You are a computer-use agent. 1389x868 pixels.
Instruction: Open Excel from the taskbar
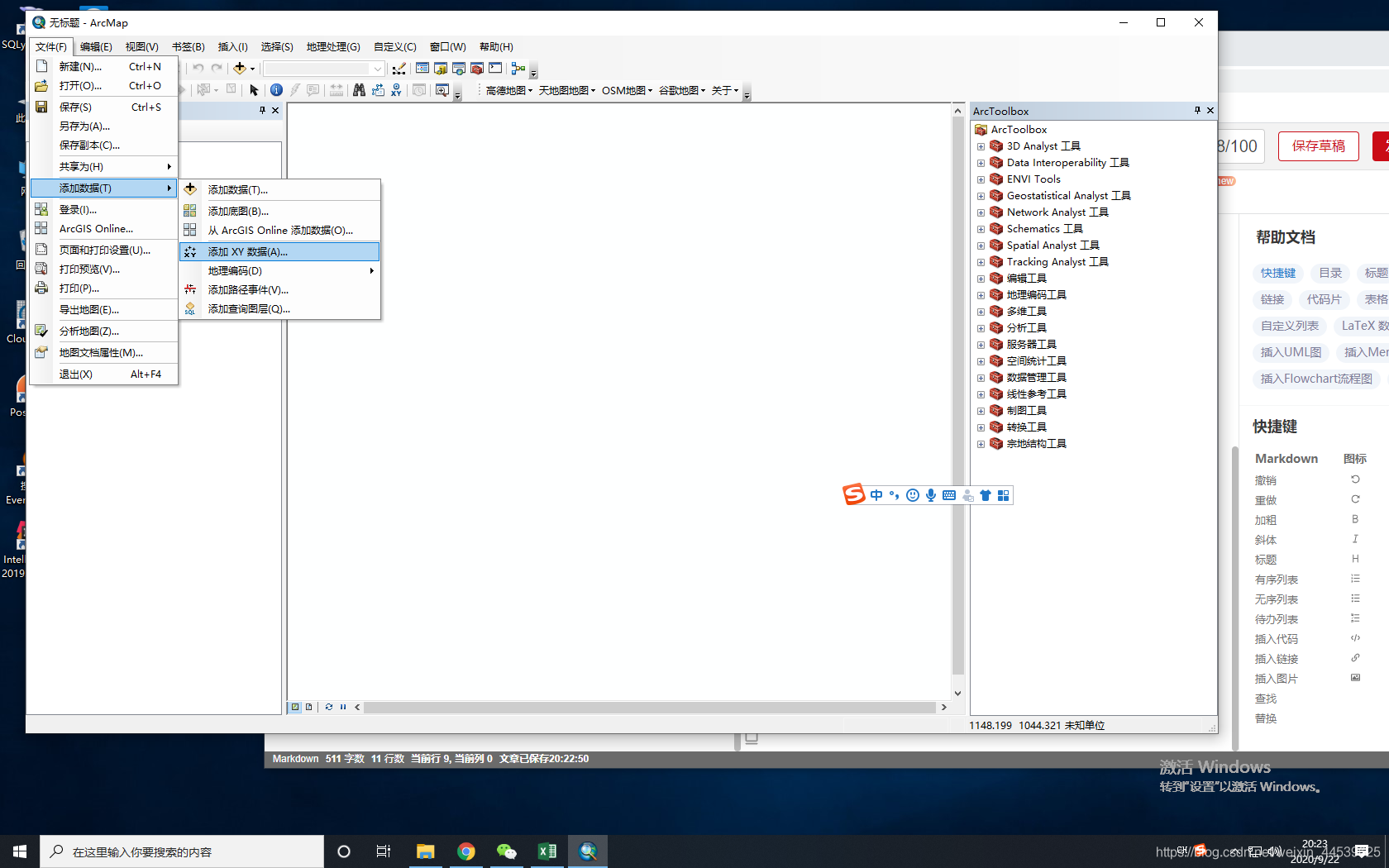(x=547, y=851)
